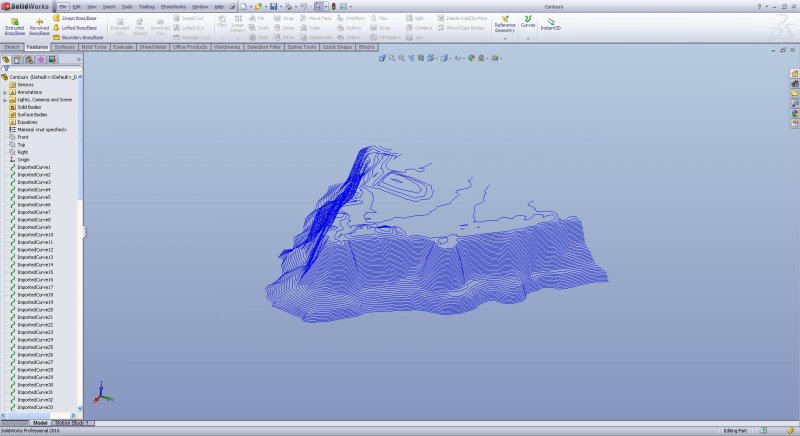This screenshot has width=800, height=436.
Task: Activate the Instant3D tool
Action: pyautogui.click(x=550, y=25)
